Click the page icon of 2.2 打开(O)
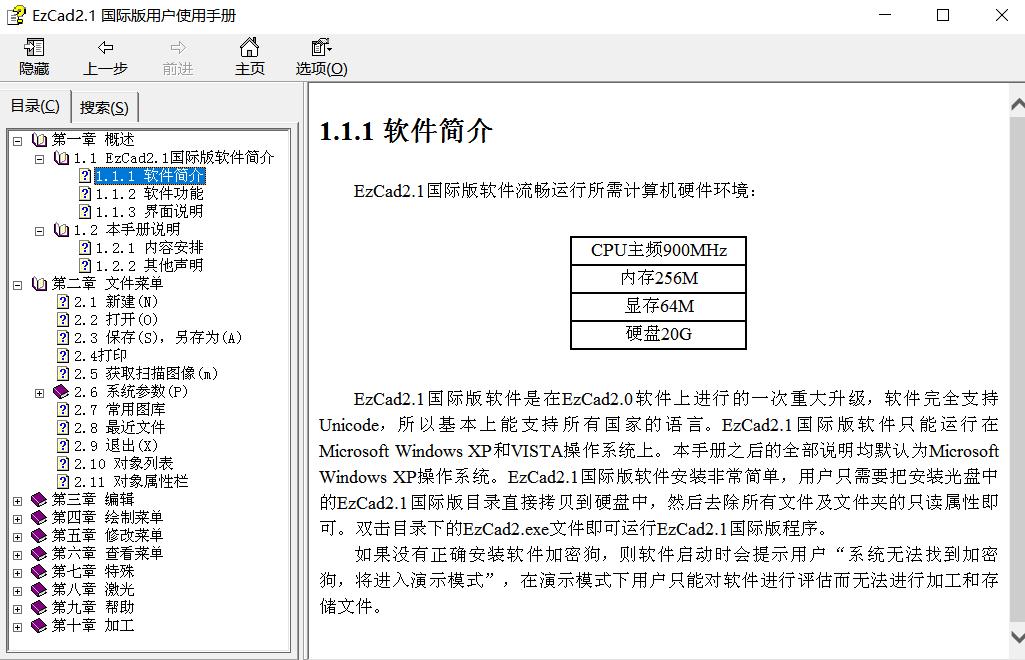Screen dimensions: 1025x660 [63, 320]
